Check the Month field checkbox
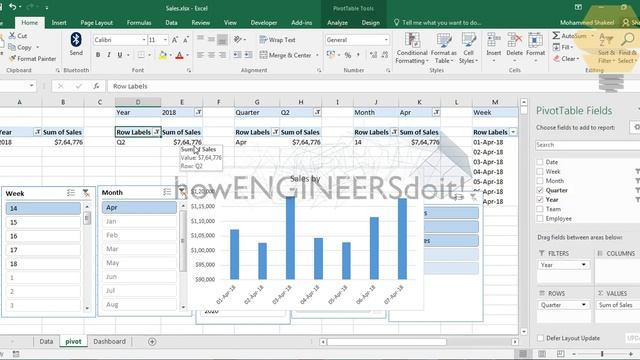640x360 pixels. 540,181
